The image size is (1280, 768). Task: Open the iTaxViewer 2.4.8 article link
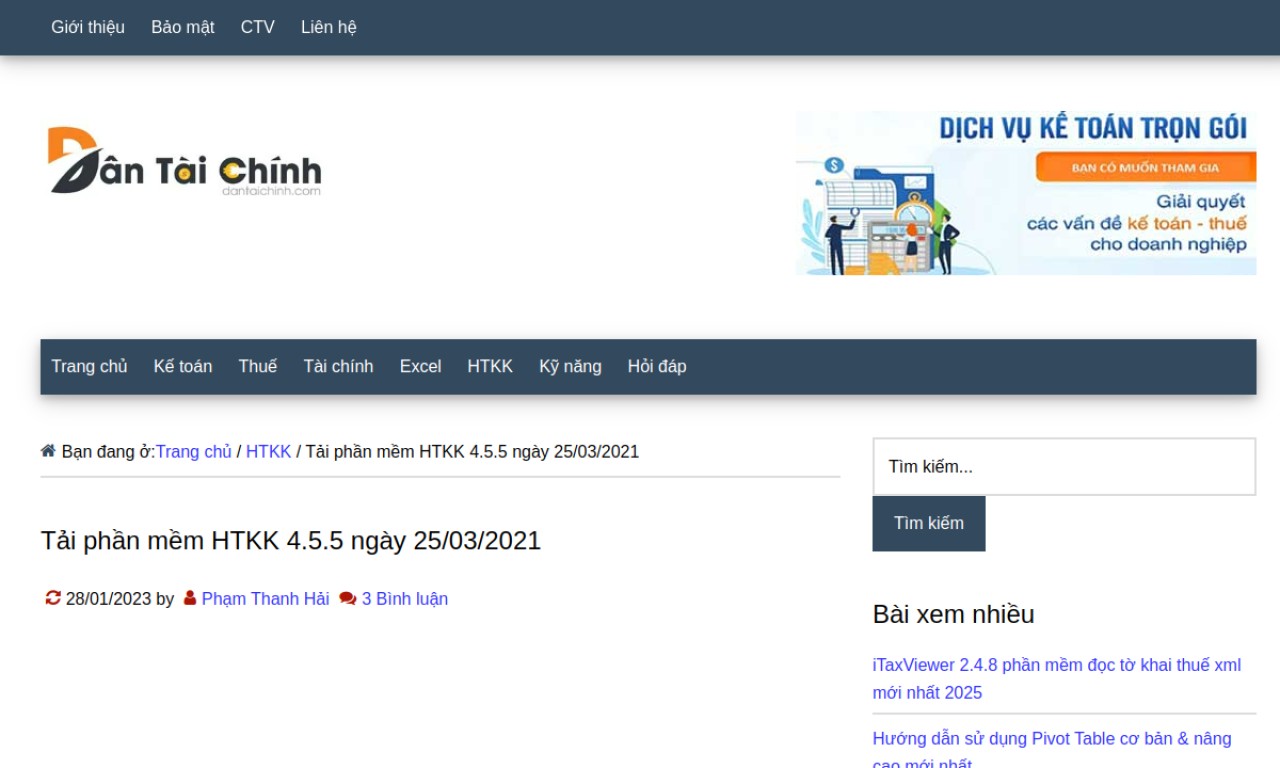coord(1057,679)
